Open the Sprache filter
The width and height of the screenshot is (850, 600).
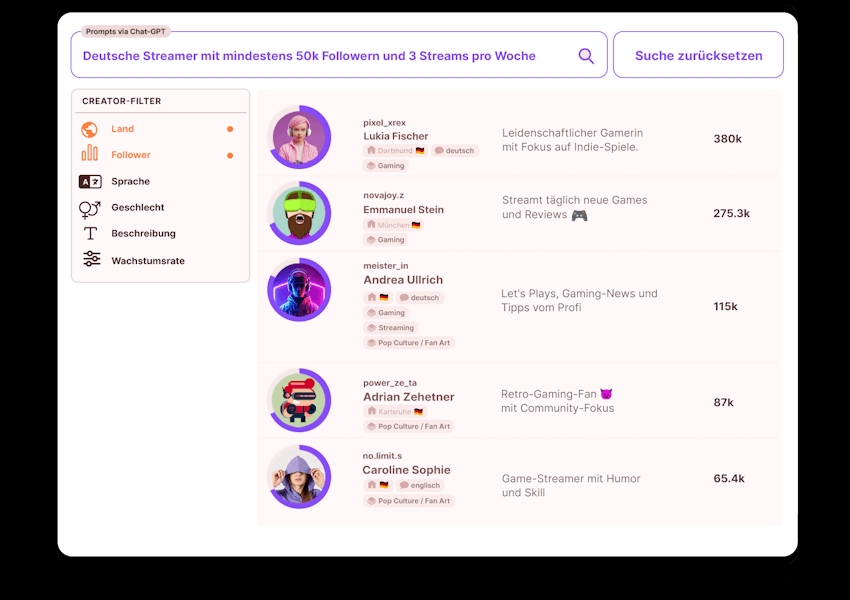130,181
